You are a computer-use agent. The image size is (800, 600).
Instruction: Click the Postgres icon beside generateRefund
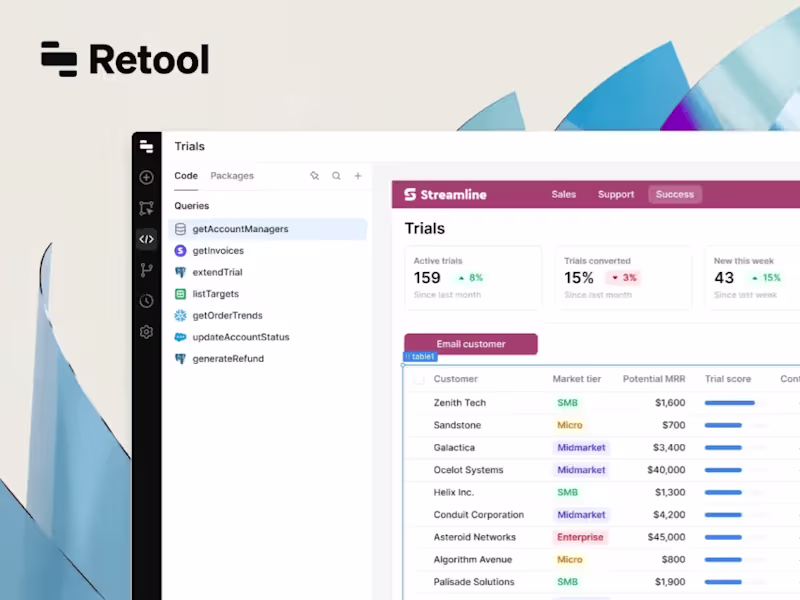[x=180, y=359]
